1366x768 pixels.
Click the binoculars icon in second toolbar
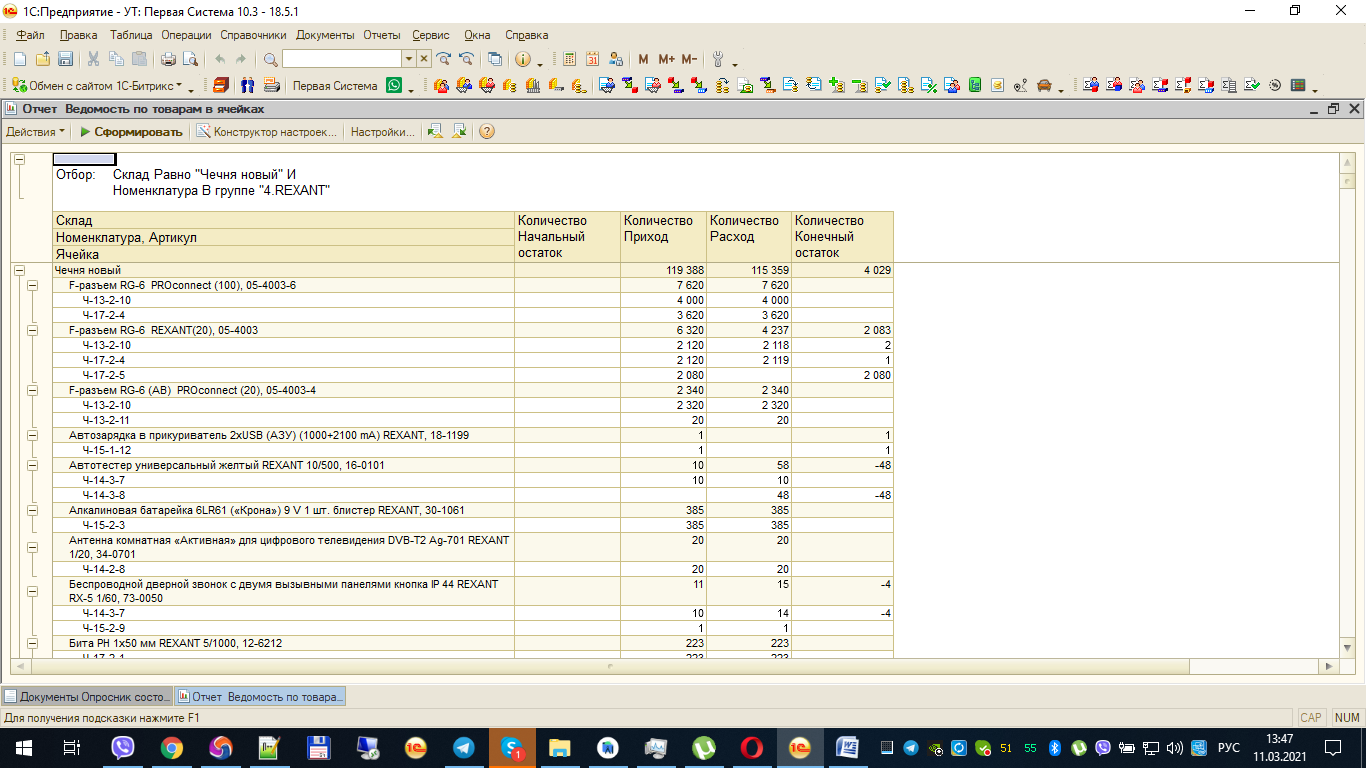[246, 86]
